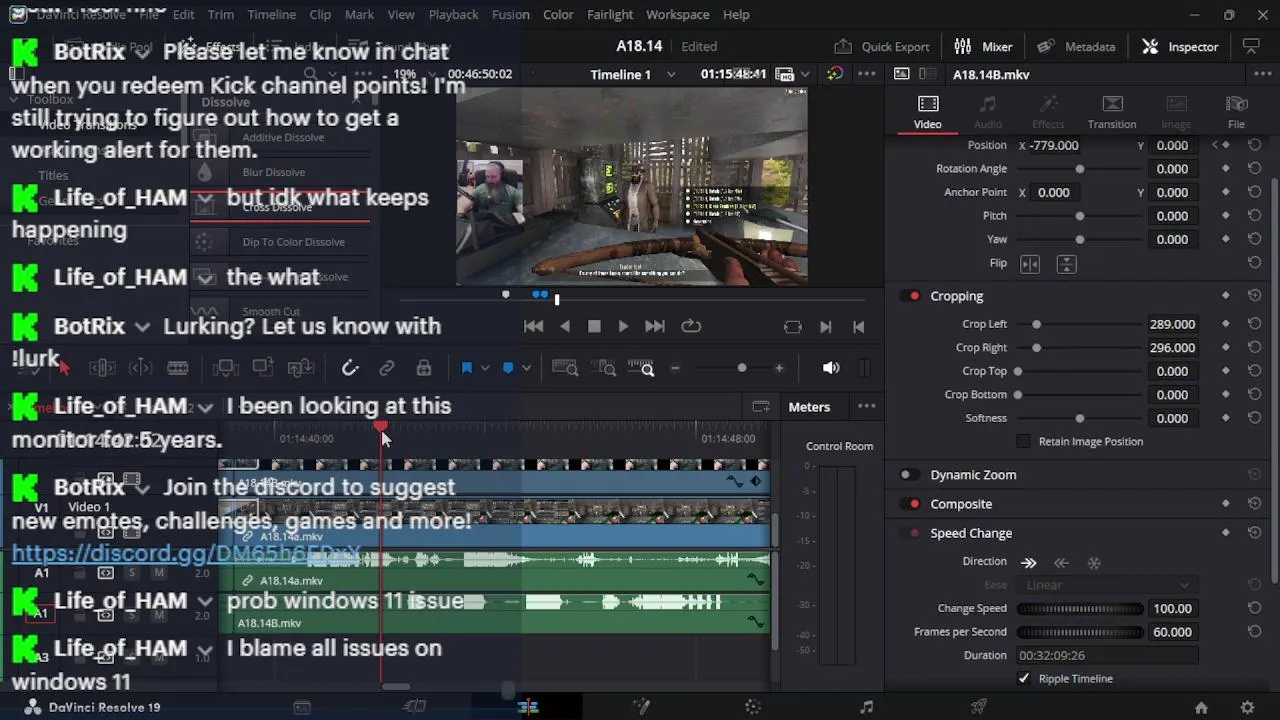
Task: Switch to Inspector File tab
Action: tap(1236, 112)
